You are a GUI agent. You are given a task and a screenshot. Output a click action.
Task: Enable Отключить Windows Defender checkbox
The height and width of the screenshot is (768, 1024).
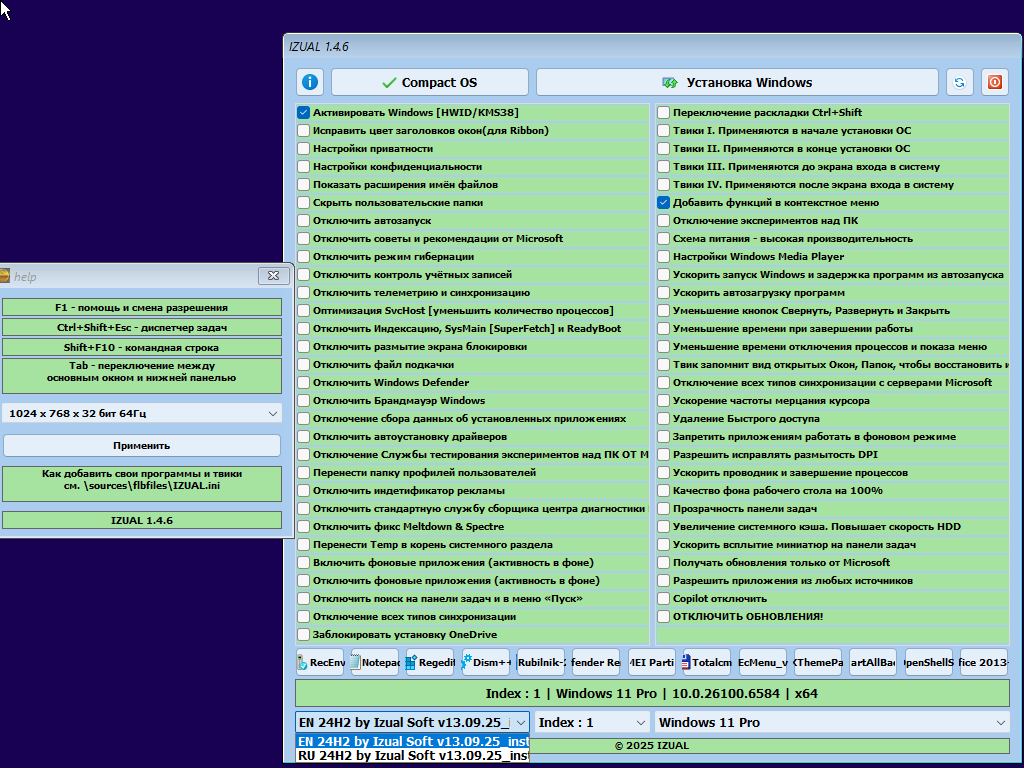(x=304, y=383)
